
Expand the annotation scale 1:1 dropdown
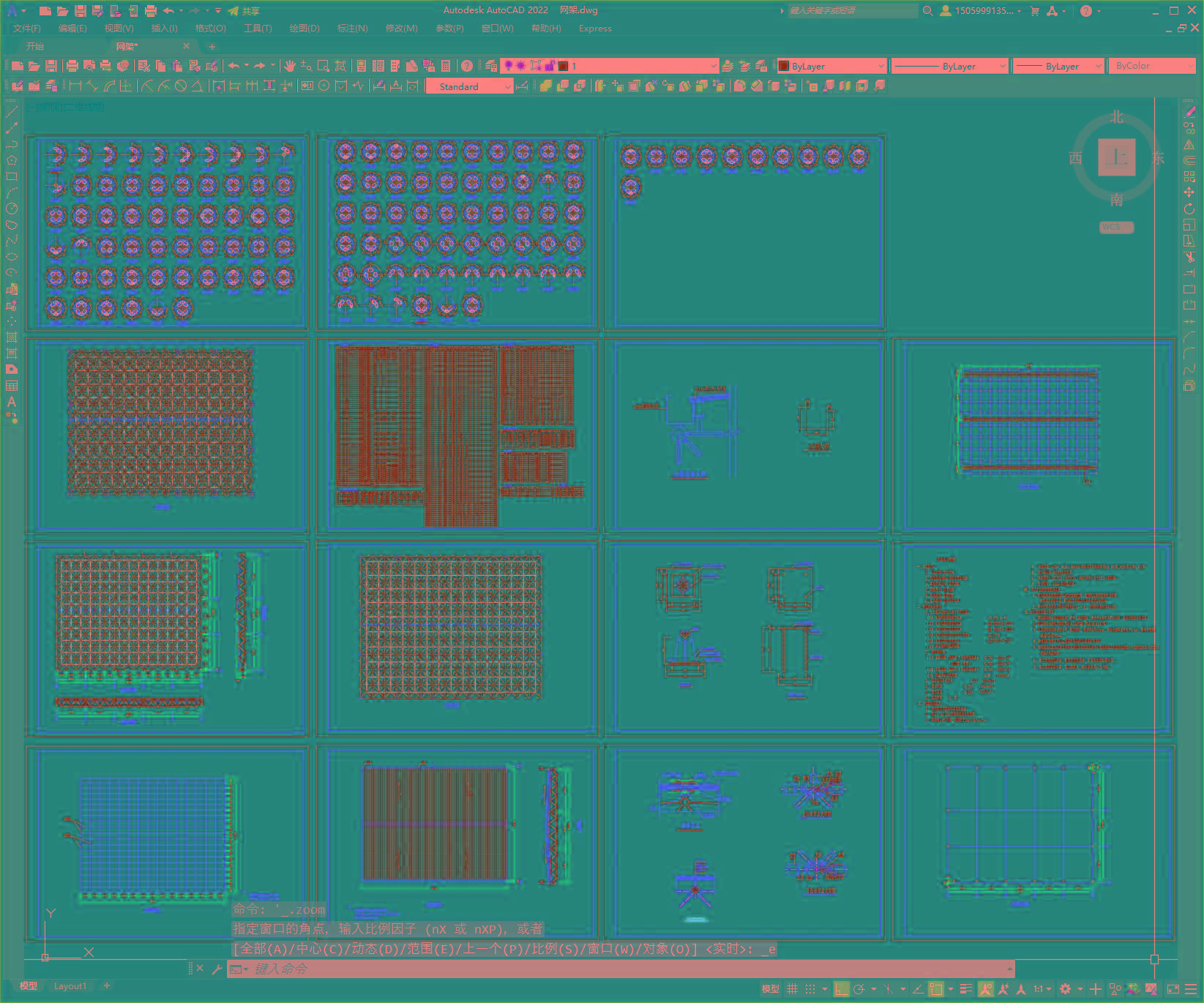[x=1042, y=989]
